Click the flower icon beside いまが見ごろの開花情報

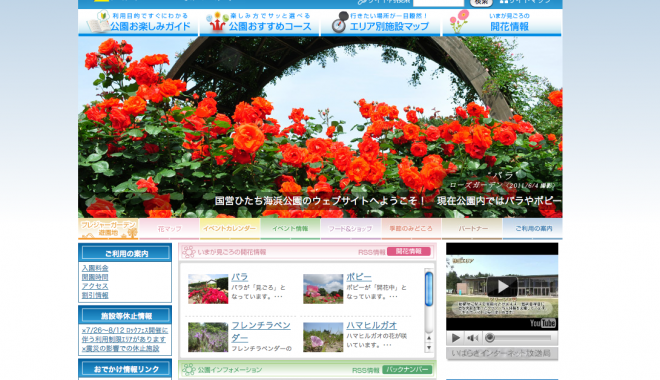(x=189, y=252)
